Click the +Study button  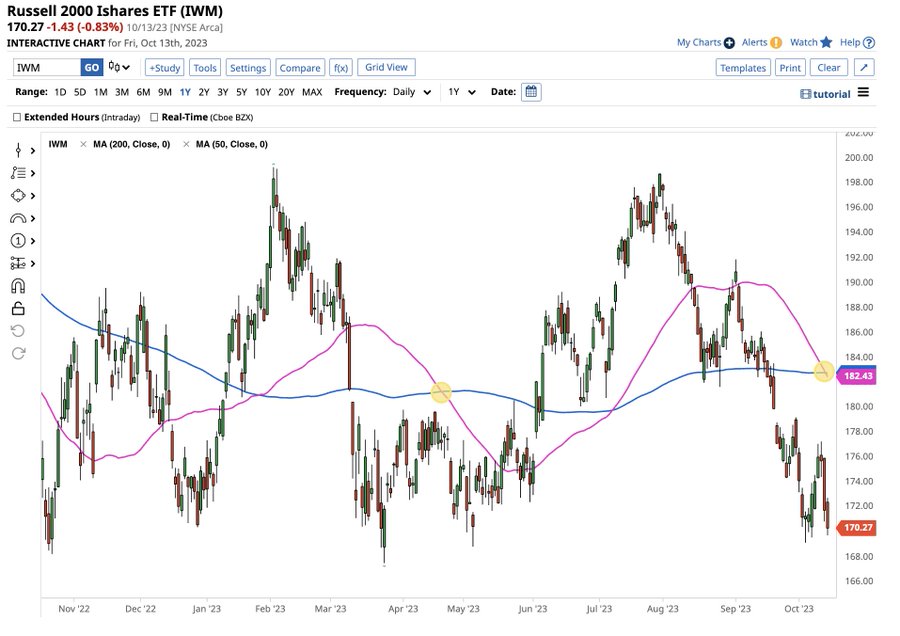(x=164, y=68)
